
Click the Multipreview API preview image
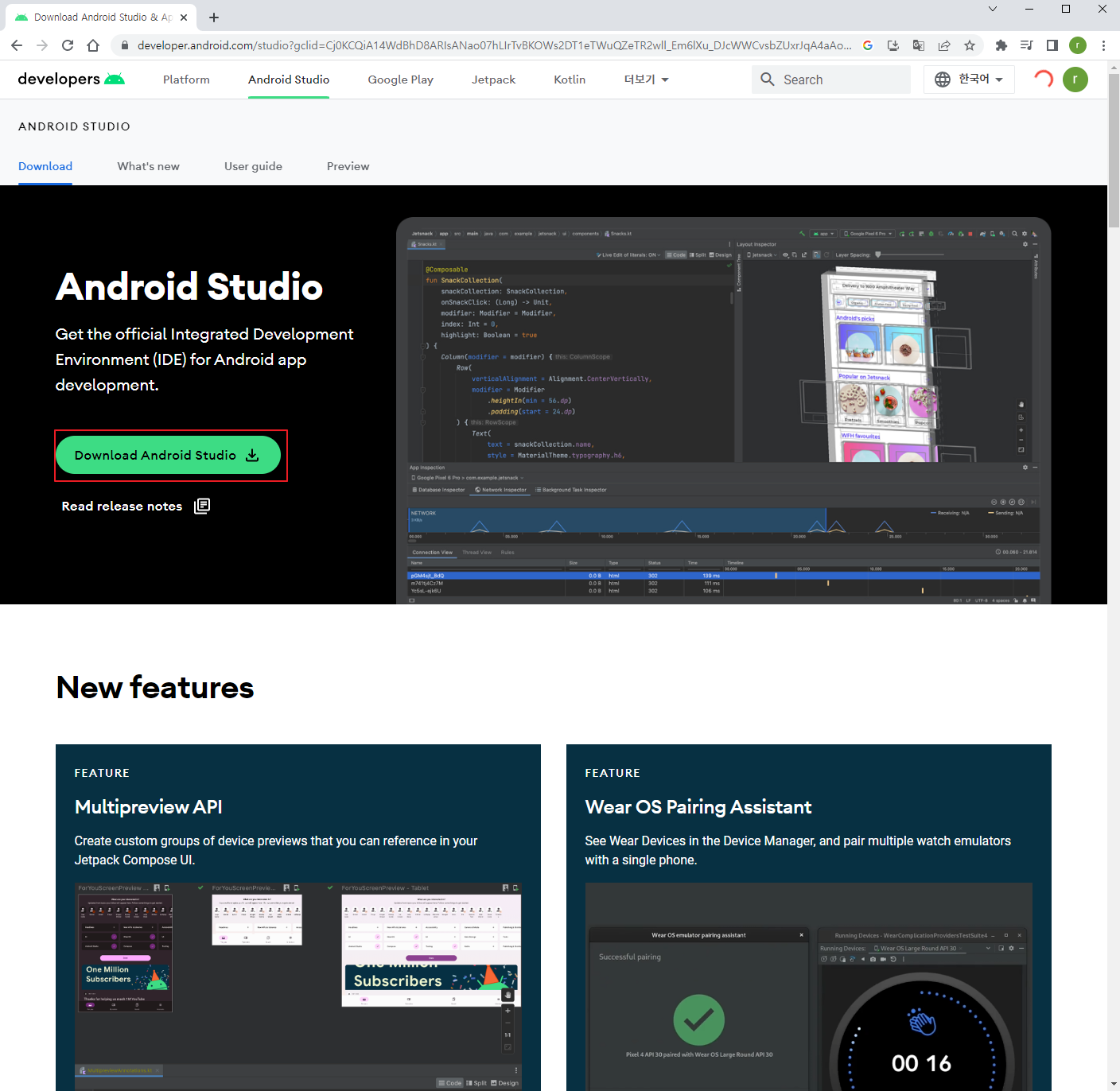298,986
